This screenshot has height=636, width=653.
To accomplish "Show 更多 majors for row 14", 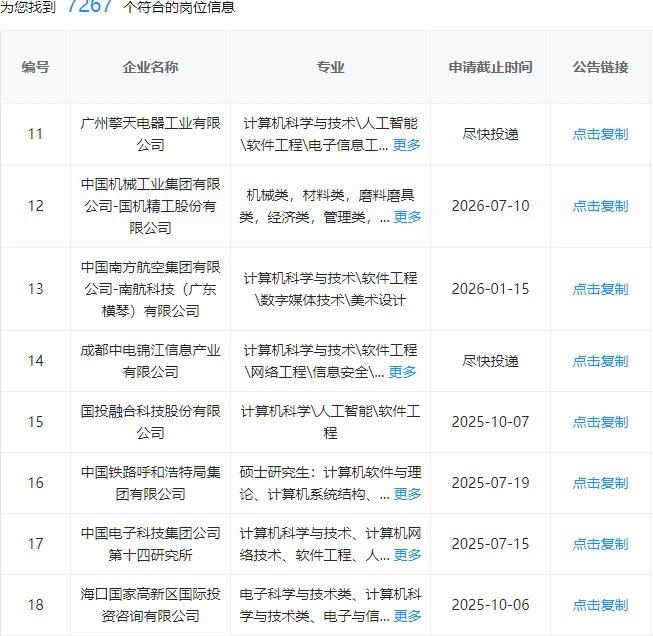I will click(x=402, y=372).
